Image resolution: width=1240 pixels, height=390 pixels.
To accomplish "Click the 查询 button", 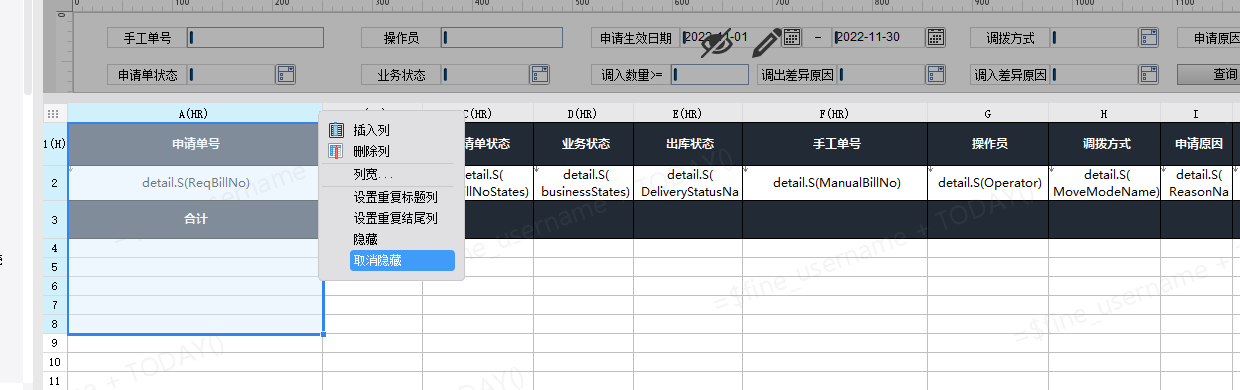I will pyautogui.click(x=1209, y=74).
